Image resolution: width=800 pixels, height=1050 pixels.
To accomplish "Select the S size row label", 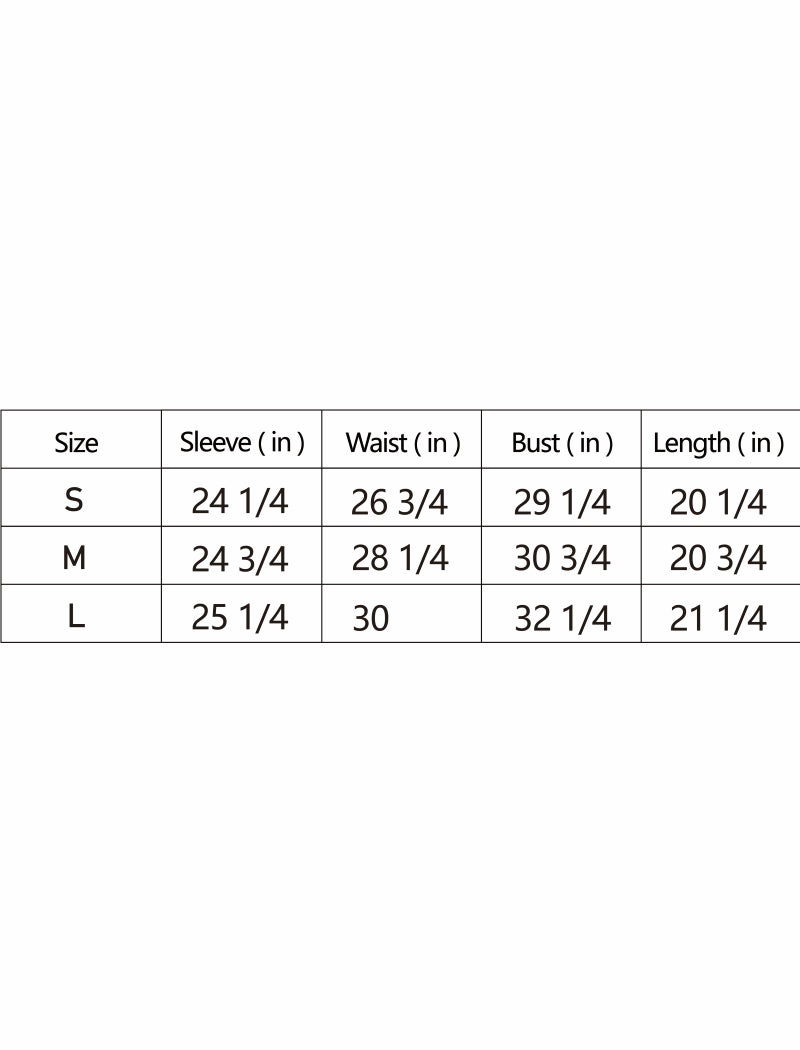I will point(74,500).
